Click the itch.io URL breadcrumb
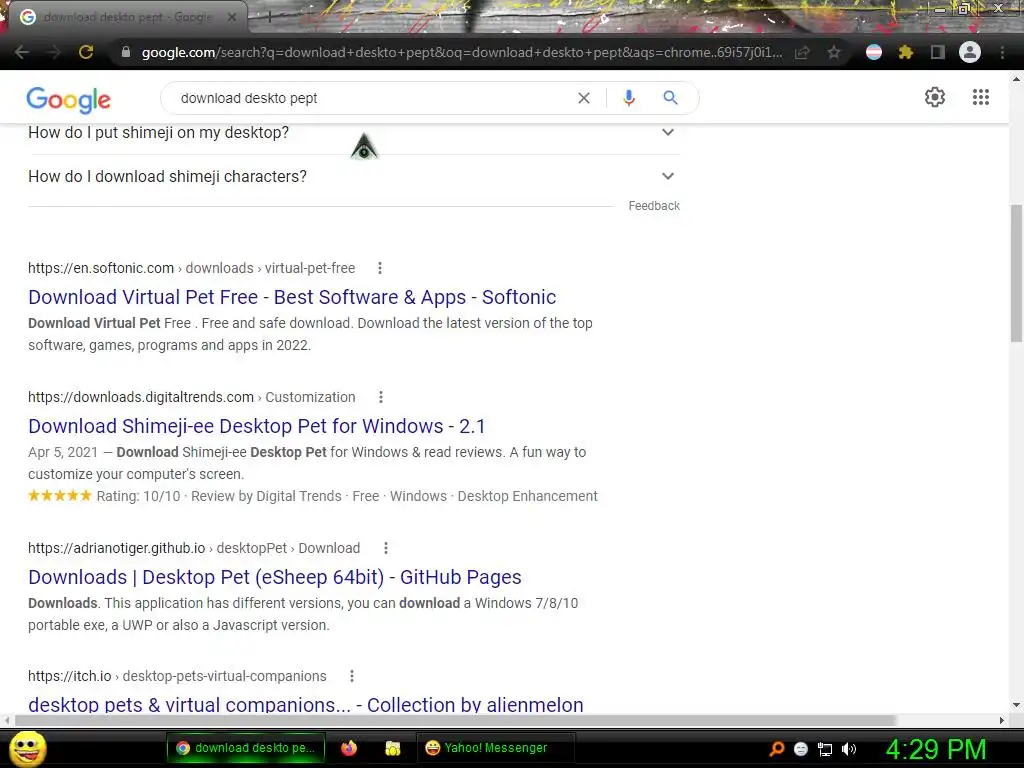The width and height of the screenshot is (1024, 768). coord(177,676)
